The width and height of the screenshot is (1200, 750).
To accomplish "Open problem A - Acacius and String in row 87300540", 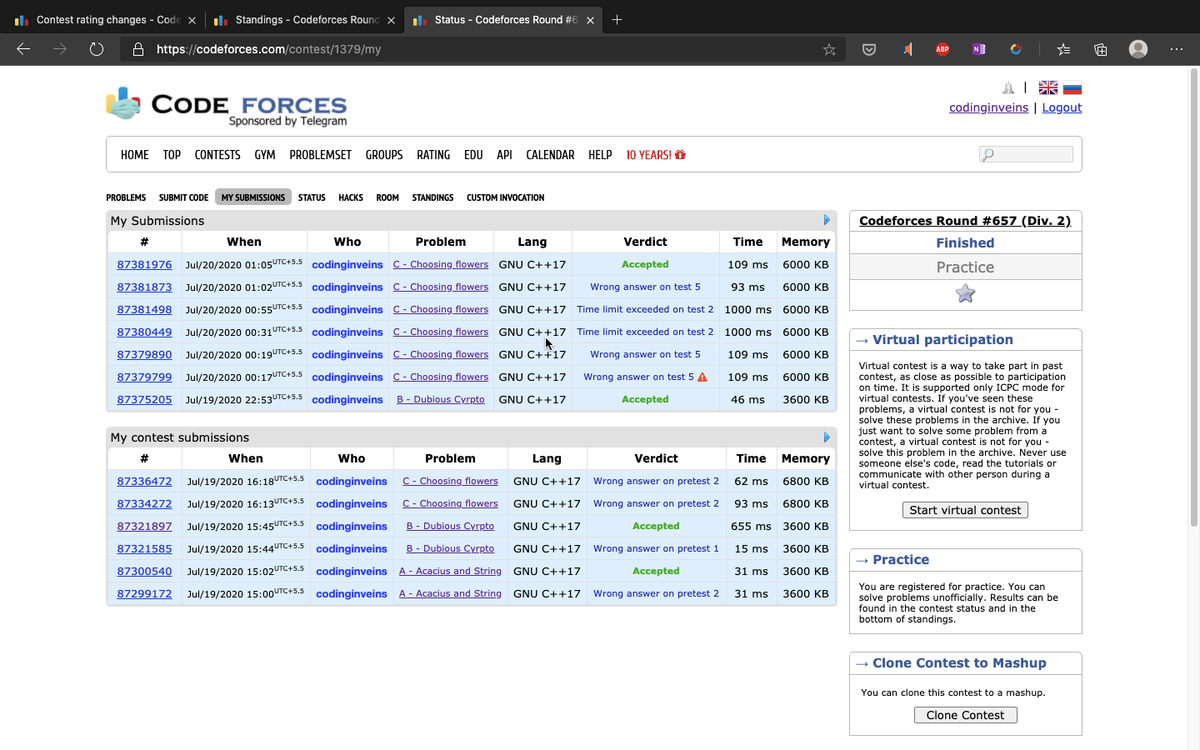I will [x=450, y=571].
